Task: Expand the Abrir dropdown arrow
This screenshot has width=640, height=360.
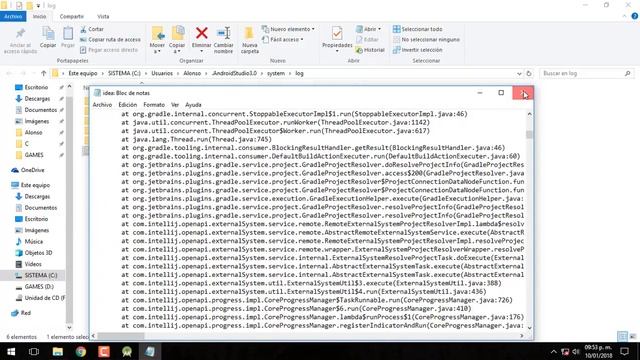Action: pos(379,29)
